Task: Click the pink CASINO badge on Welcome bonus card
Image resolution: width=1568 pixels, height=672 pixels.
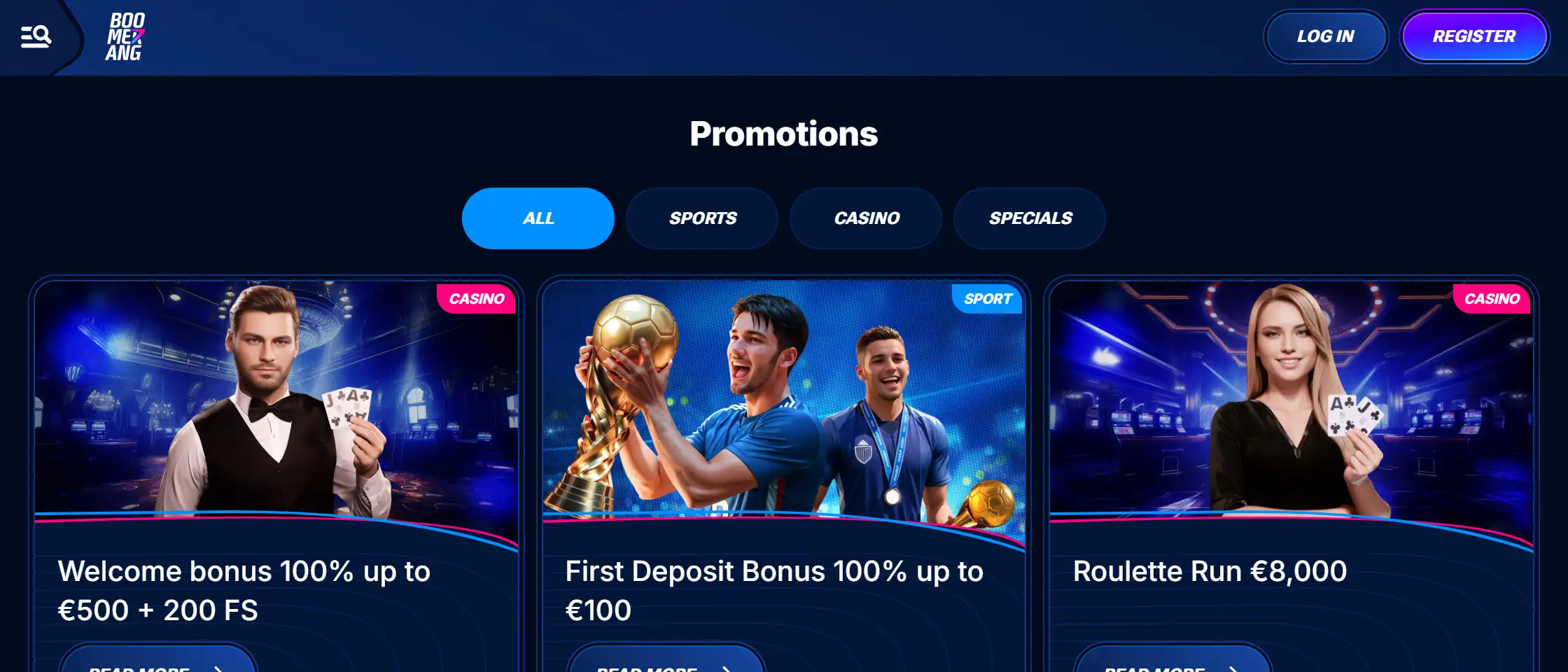Action: [476, 299]
